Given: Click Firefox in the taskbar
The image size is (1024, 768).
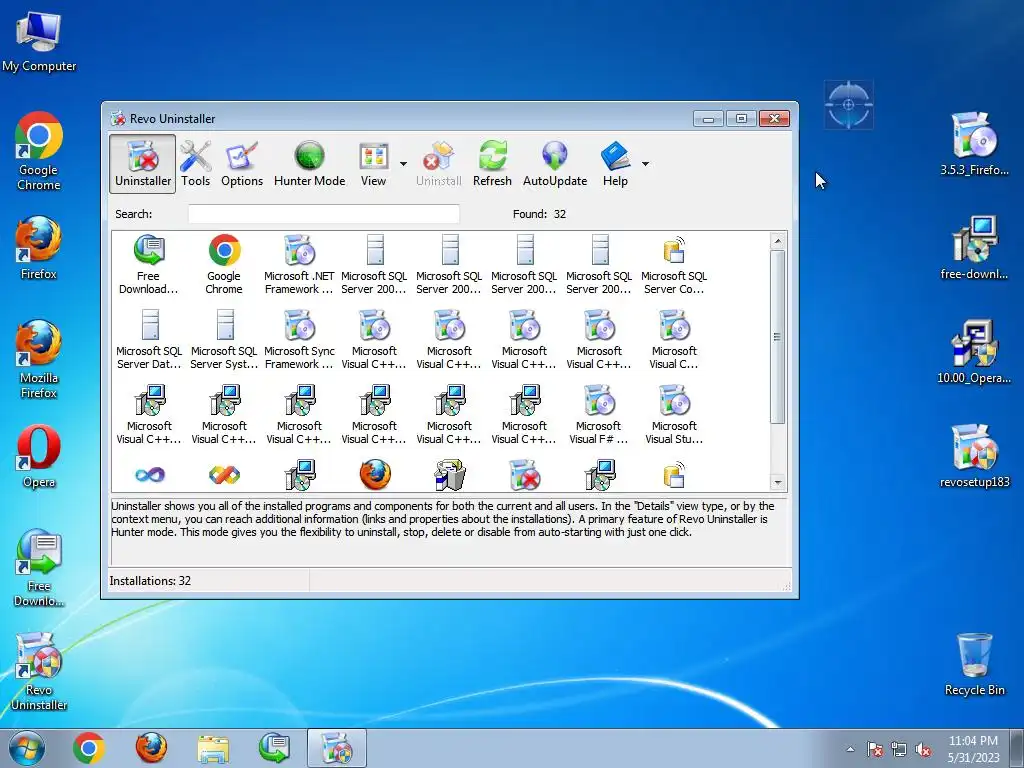Looking at the screenshot, I should (151, 748).
